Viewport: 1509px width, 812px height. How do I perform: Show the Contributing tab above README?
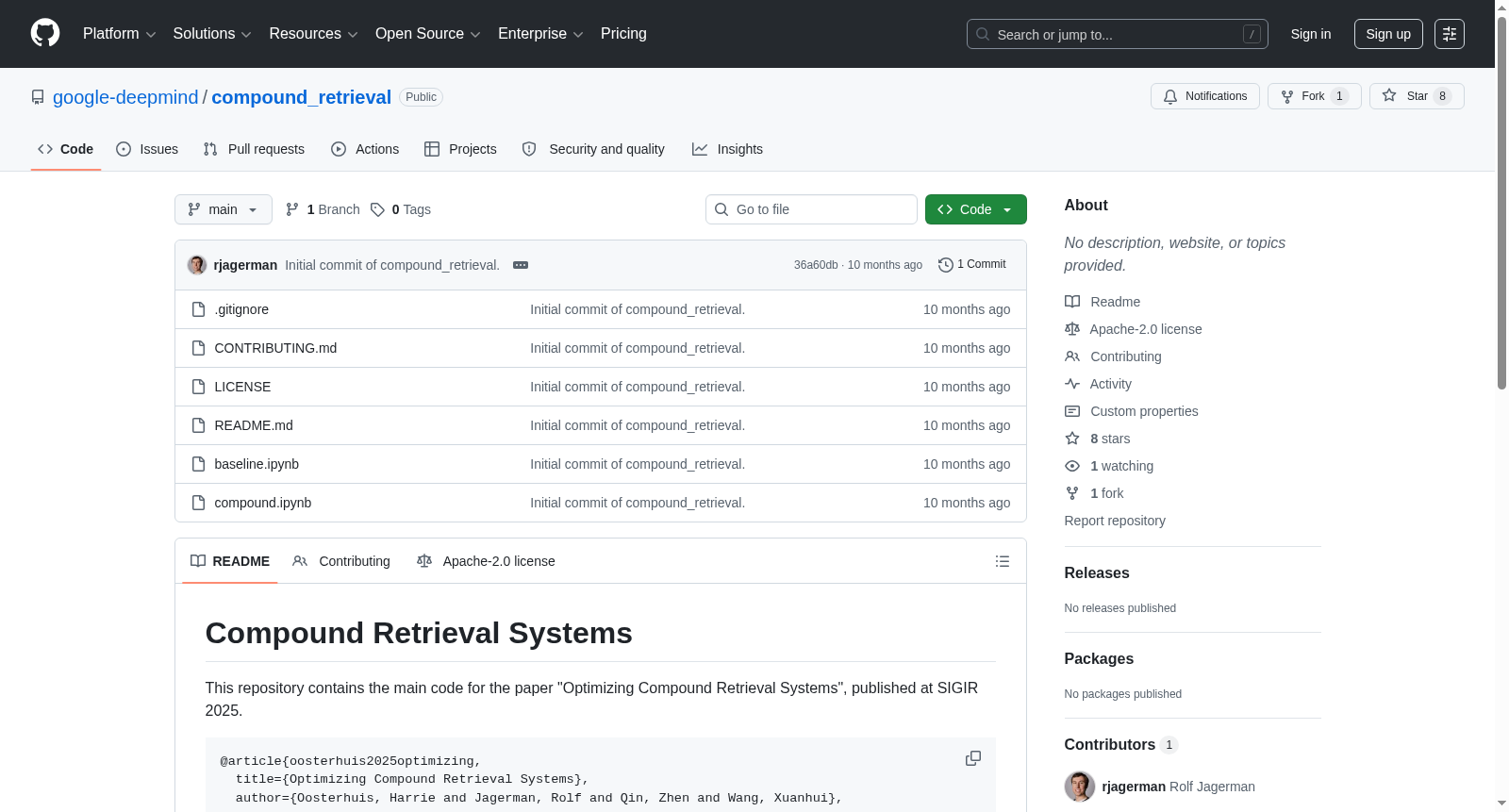click(341, 561)
